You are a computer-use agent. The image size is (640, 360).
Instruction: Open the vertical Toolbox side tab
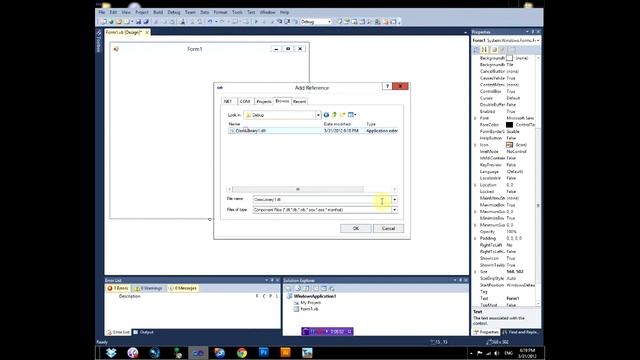click(x=99, y=41)
